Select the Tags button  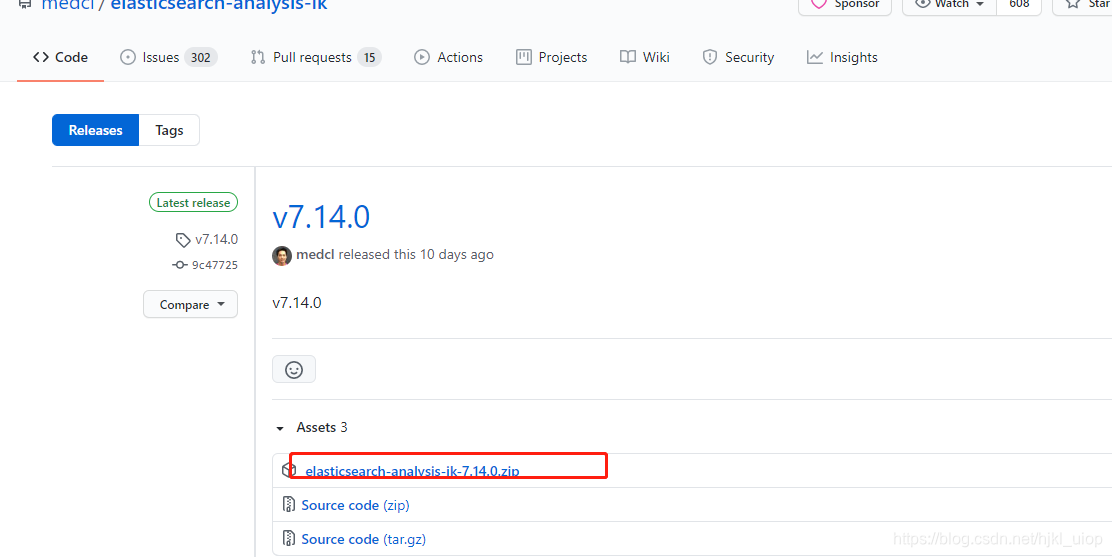[169, 130]
